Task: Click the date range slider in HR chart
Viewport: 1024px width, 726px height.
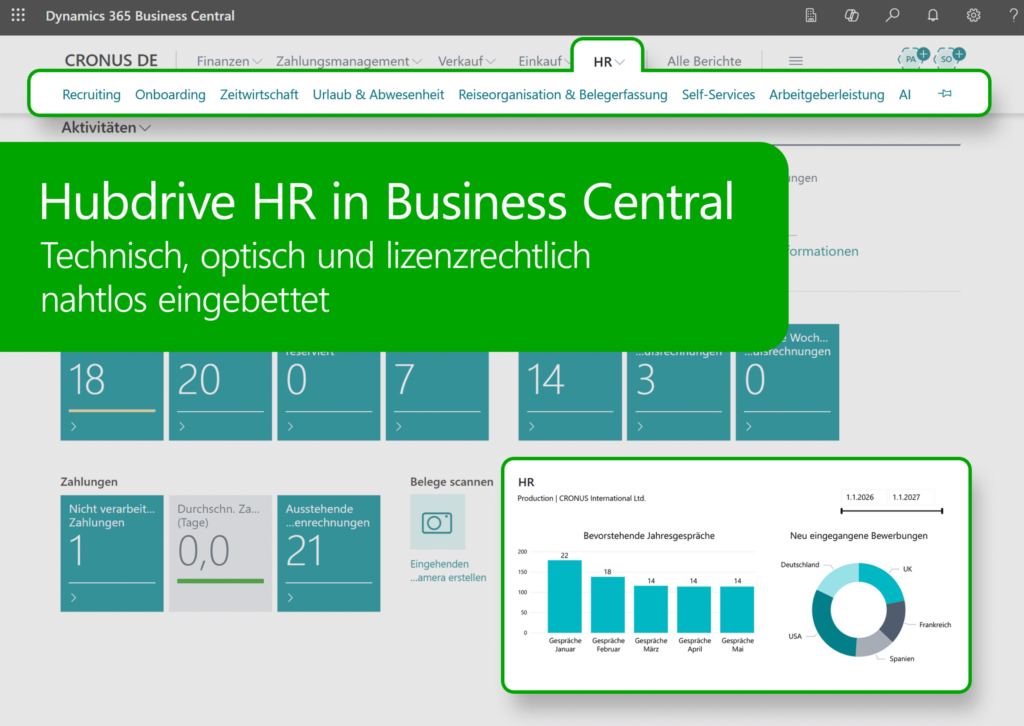Action: point(891,511)
